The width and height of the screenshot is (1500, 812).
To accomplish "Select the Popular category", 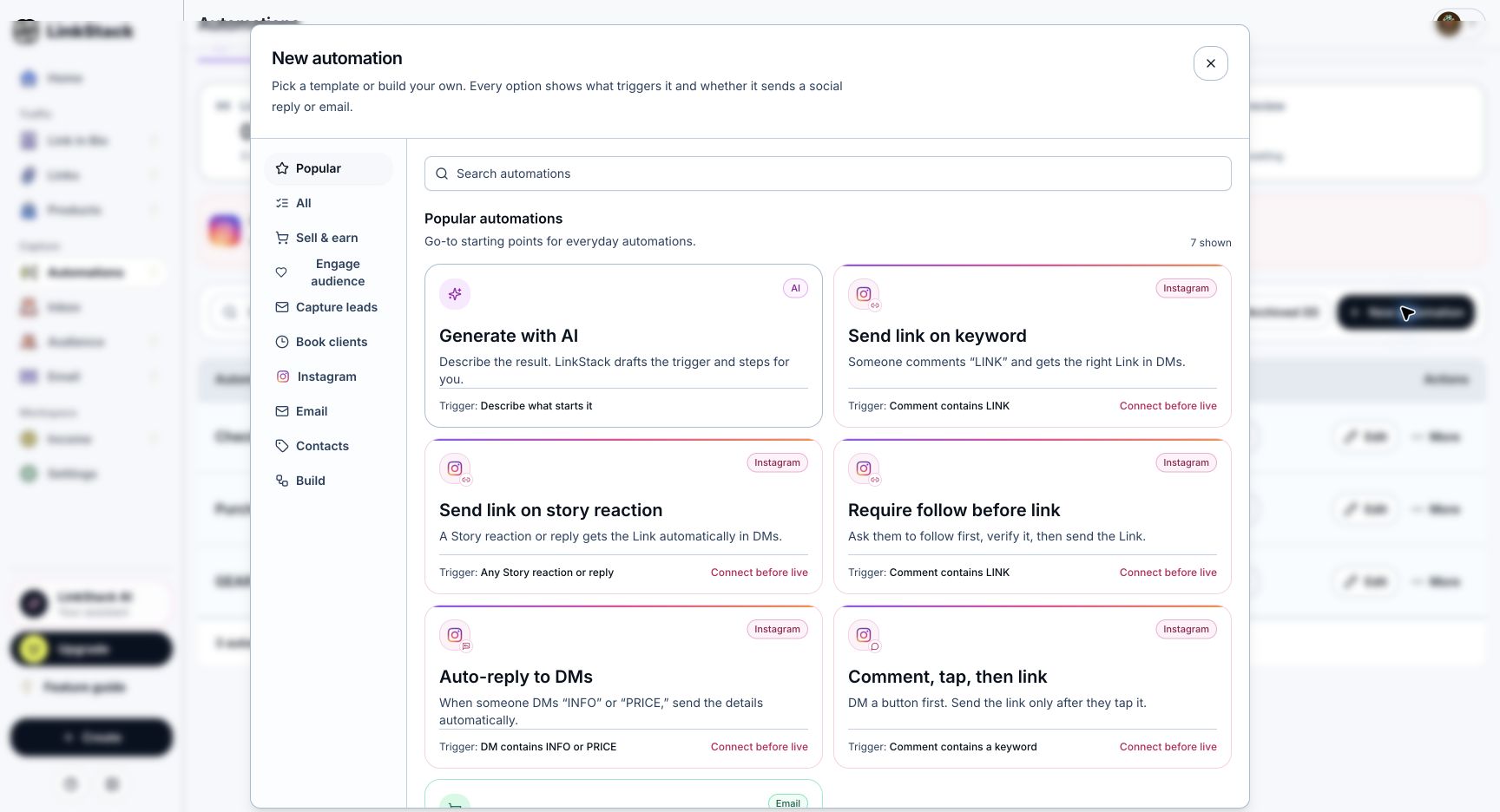I will [x=328, y=168].
